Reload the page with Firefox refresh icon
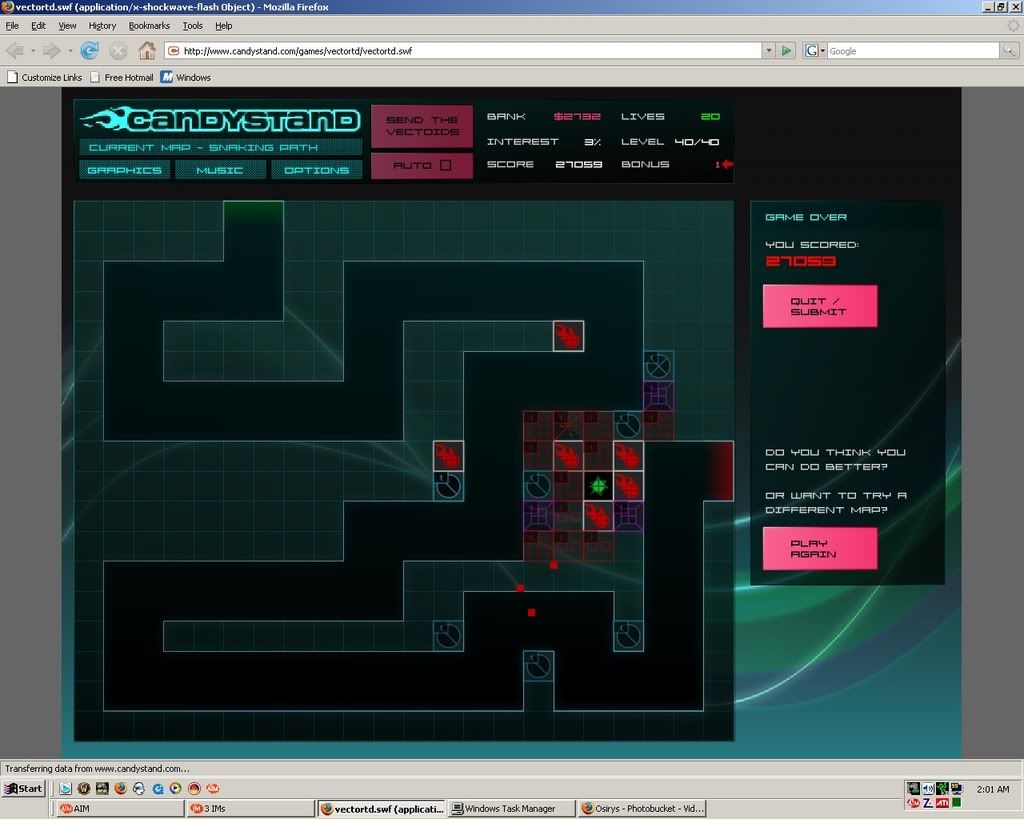Viewport: 1024px width, 819px height. click(90, 50)
